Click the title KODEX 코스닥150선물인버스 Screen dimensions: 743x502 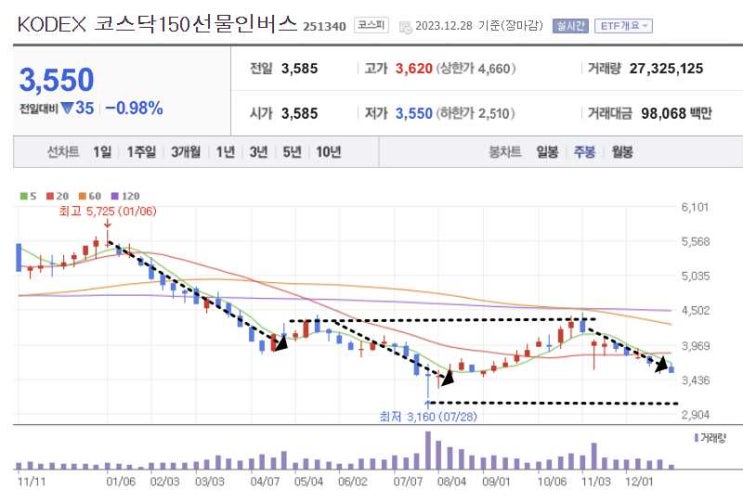(x=157, y=24)
